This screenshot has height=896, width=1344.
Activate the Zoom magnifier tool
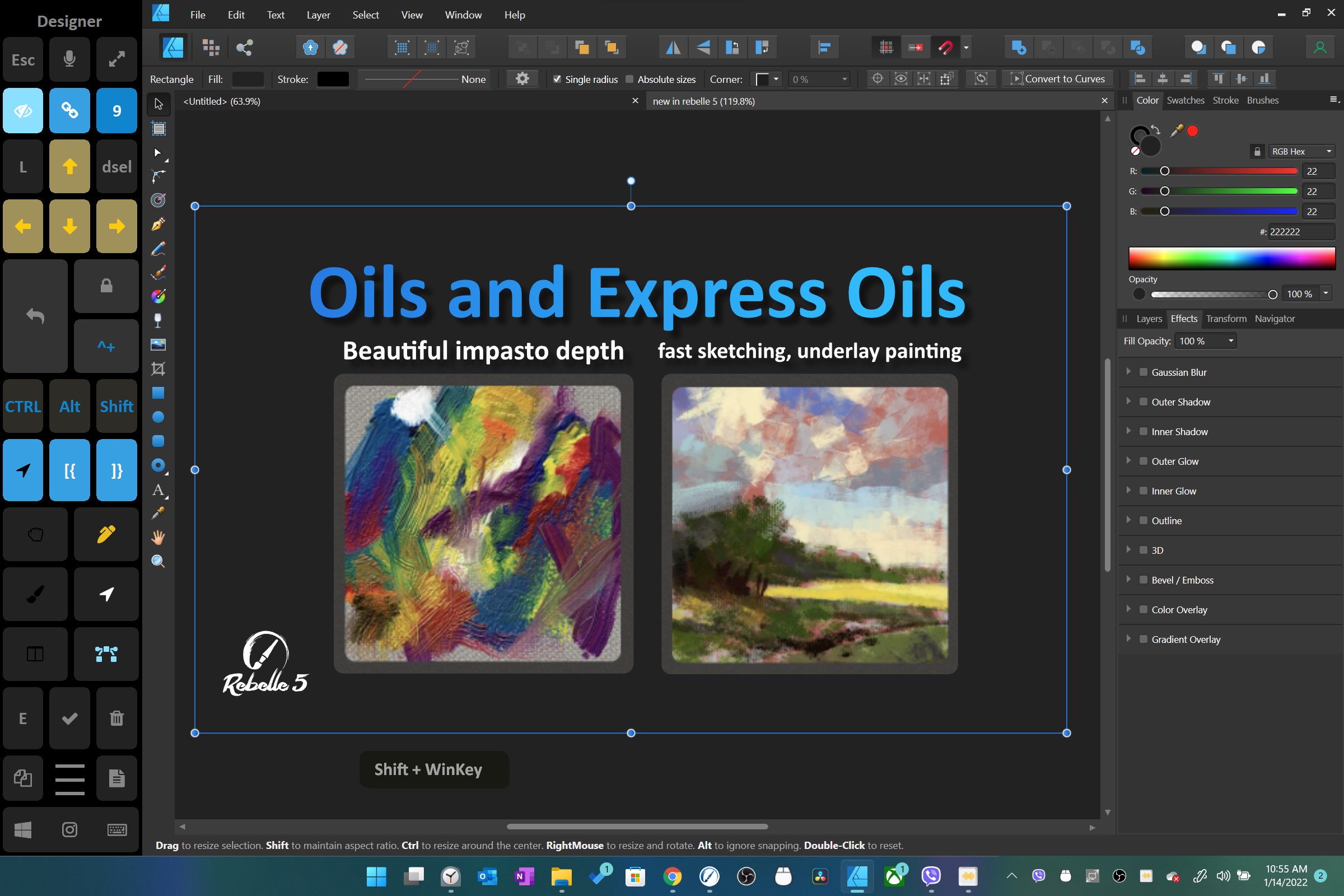tap(158, 561)
